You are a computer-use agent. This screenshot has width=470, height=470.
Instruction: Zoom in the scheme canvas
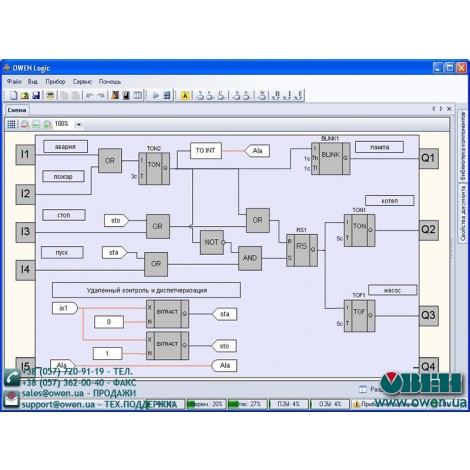point(47,124)
